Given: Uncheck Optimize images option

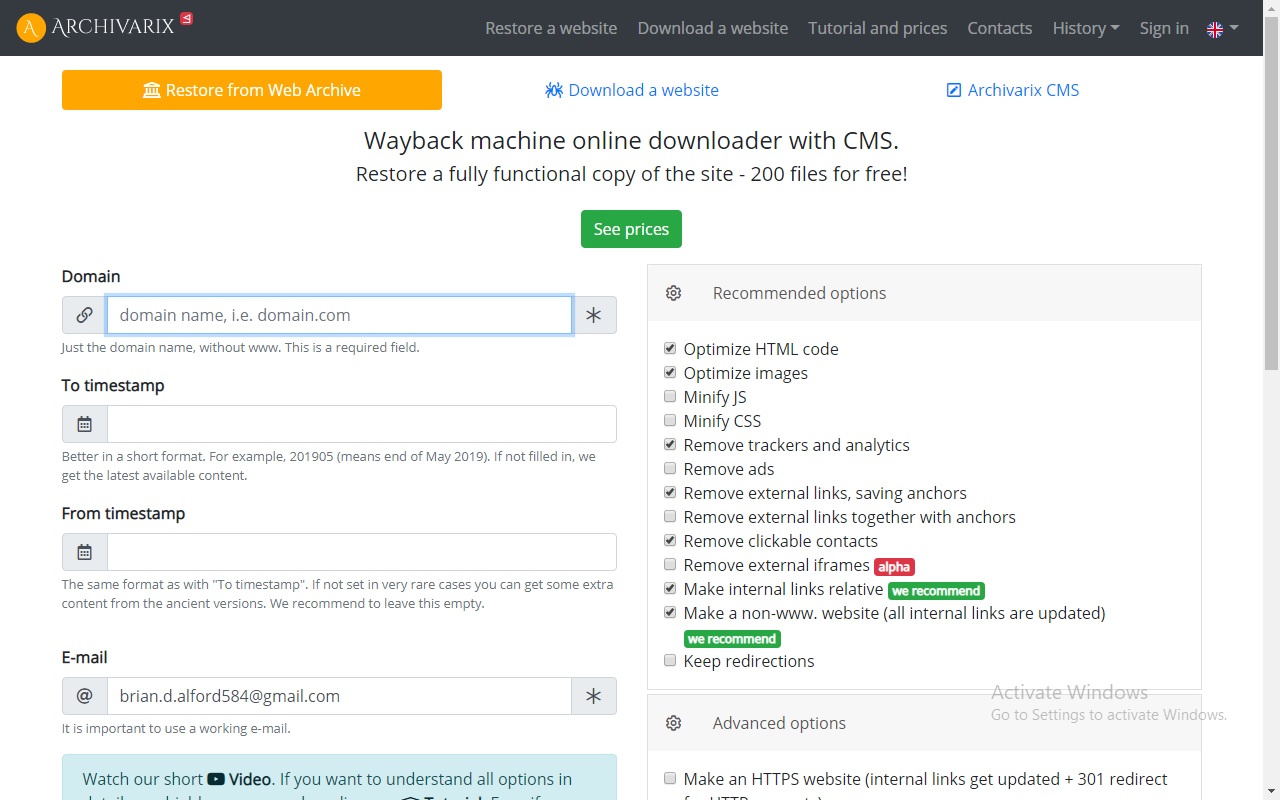Looking at the screenshot, I should 670,373.
